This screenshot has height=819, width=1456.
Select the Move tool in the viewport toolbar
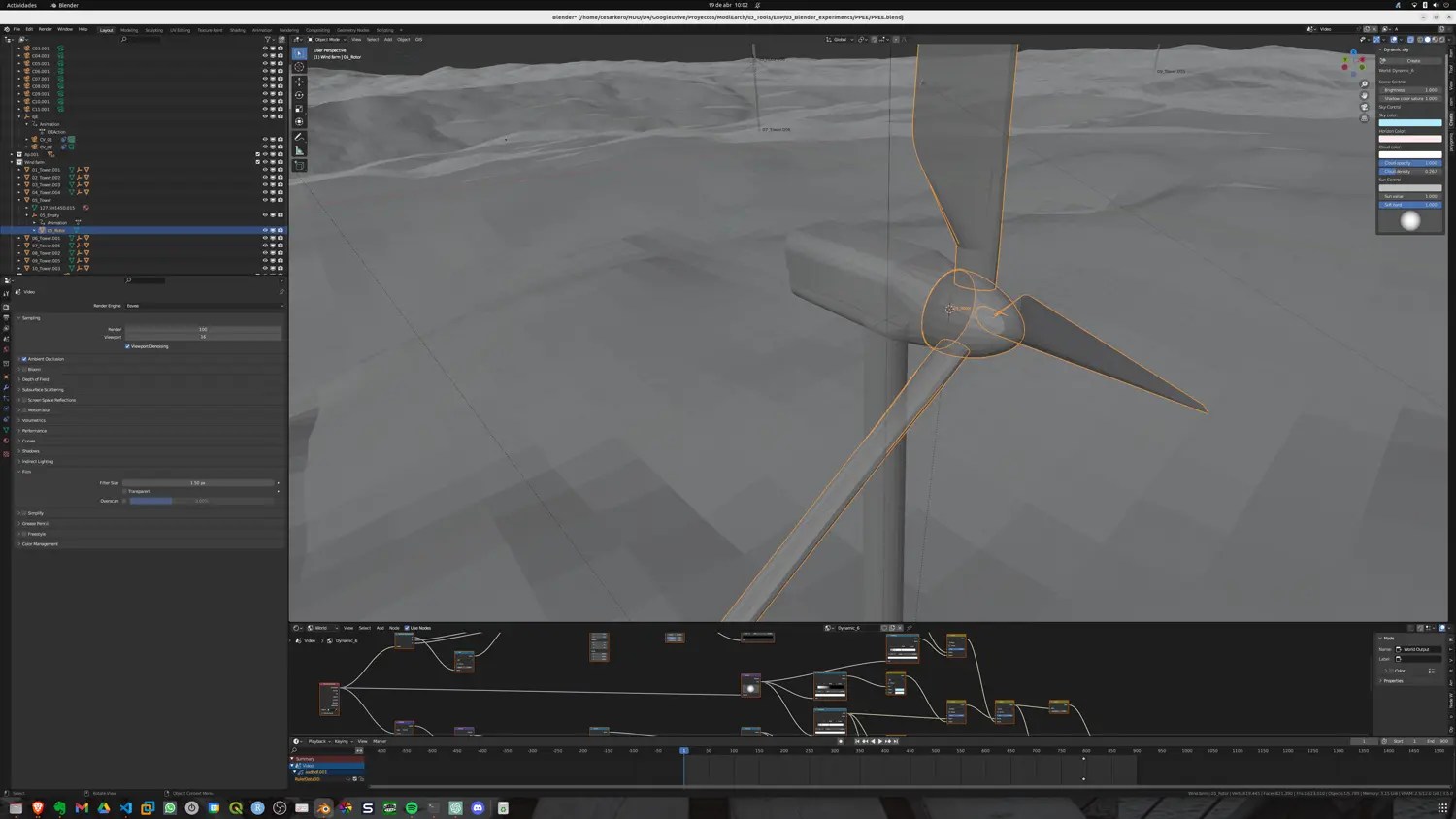(299, 82)
